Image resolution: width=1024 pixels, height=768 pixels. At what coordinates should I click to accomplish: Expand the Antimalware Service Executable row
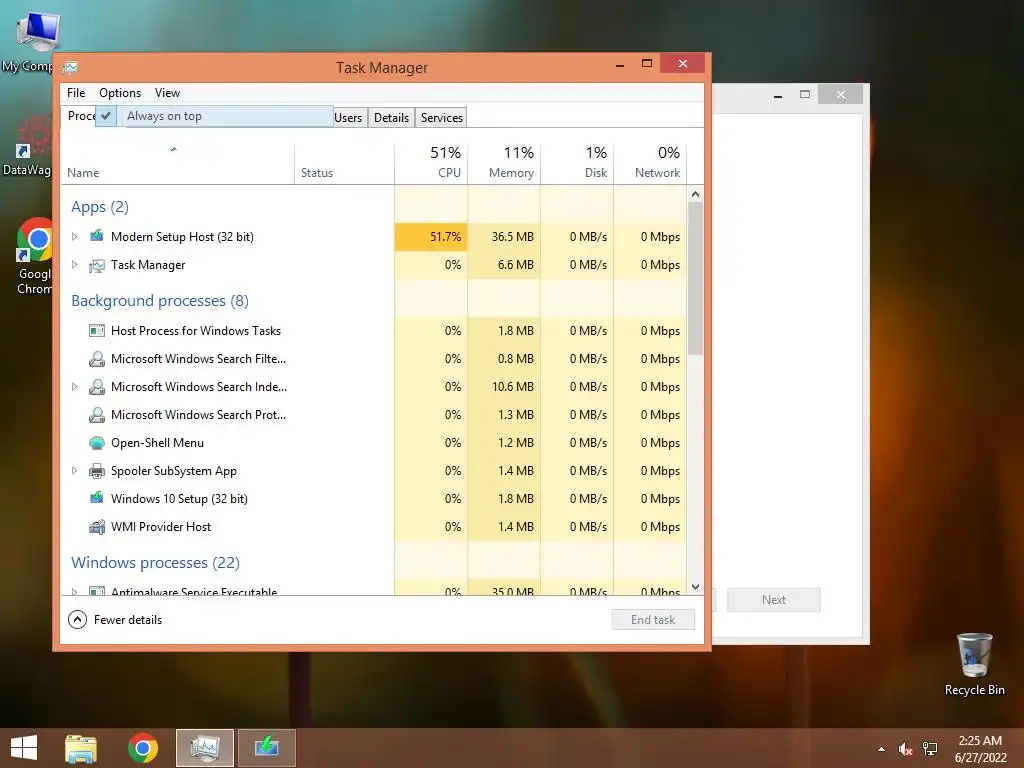pyautogui.click(x=74, y=591)
